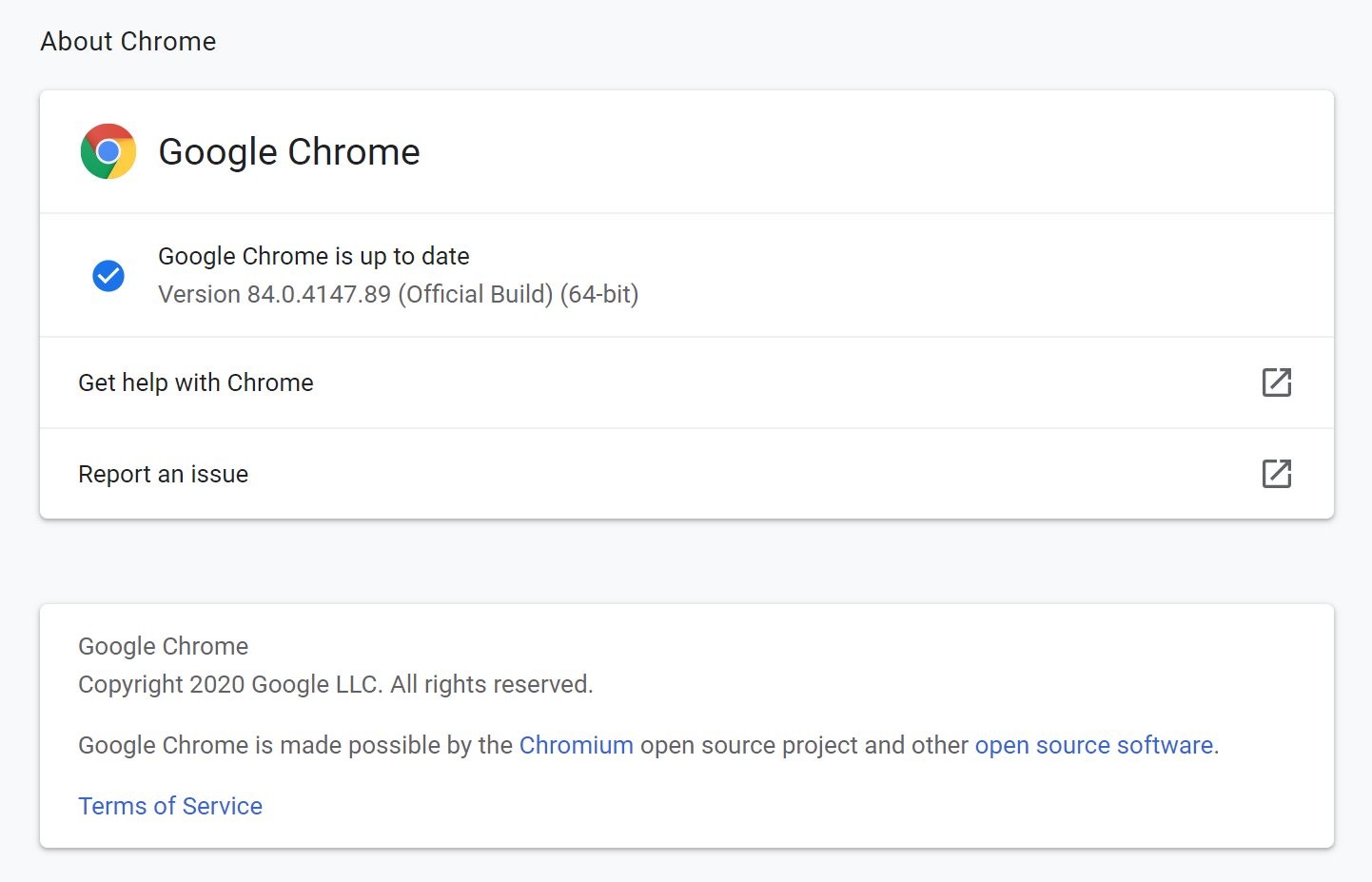
Task: Click the Google Chrome is up to date message
Action: (313, 255)
